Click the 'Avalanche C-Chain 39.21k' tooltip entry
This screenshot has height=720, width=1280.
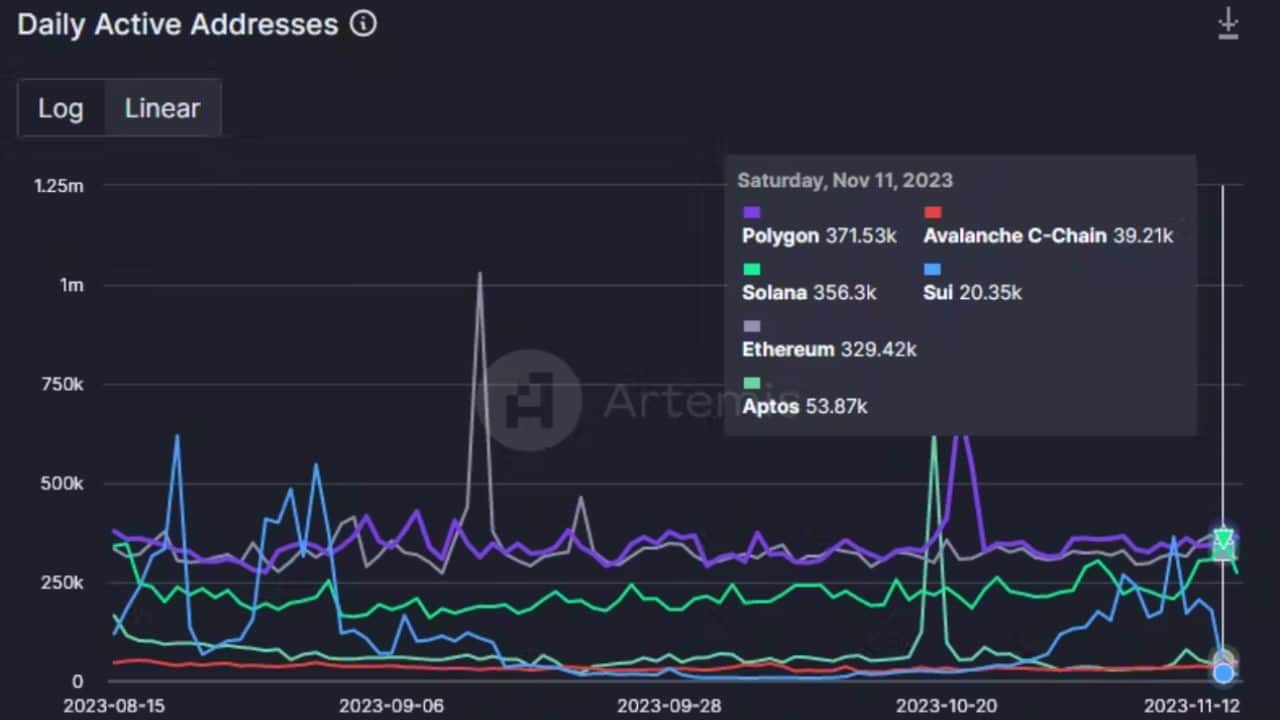tap(1048, 236)
